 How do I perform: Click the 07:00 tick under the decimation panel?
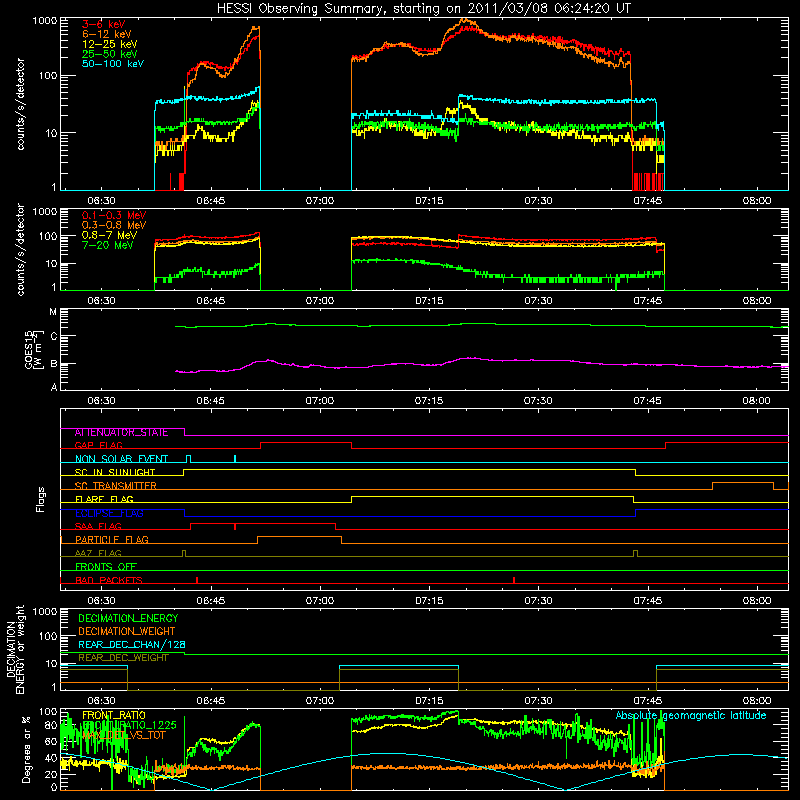pyautogui.click(x=320, y=701)
